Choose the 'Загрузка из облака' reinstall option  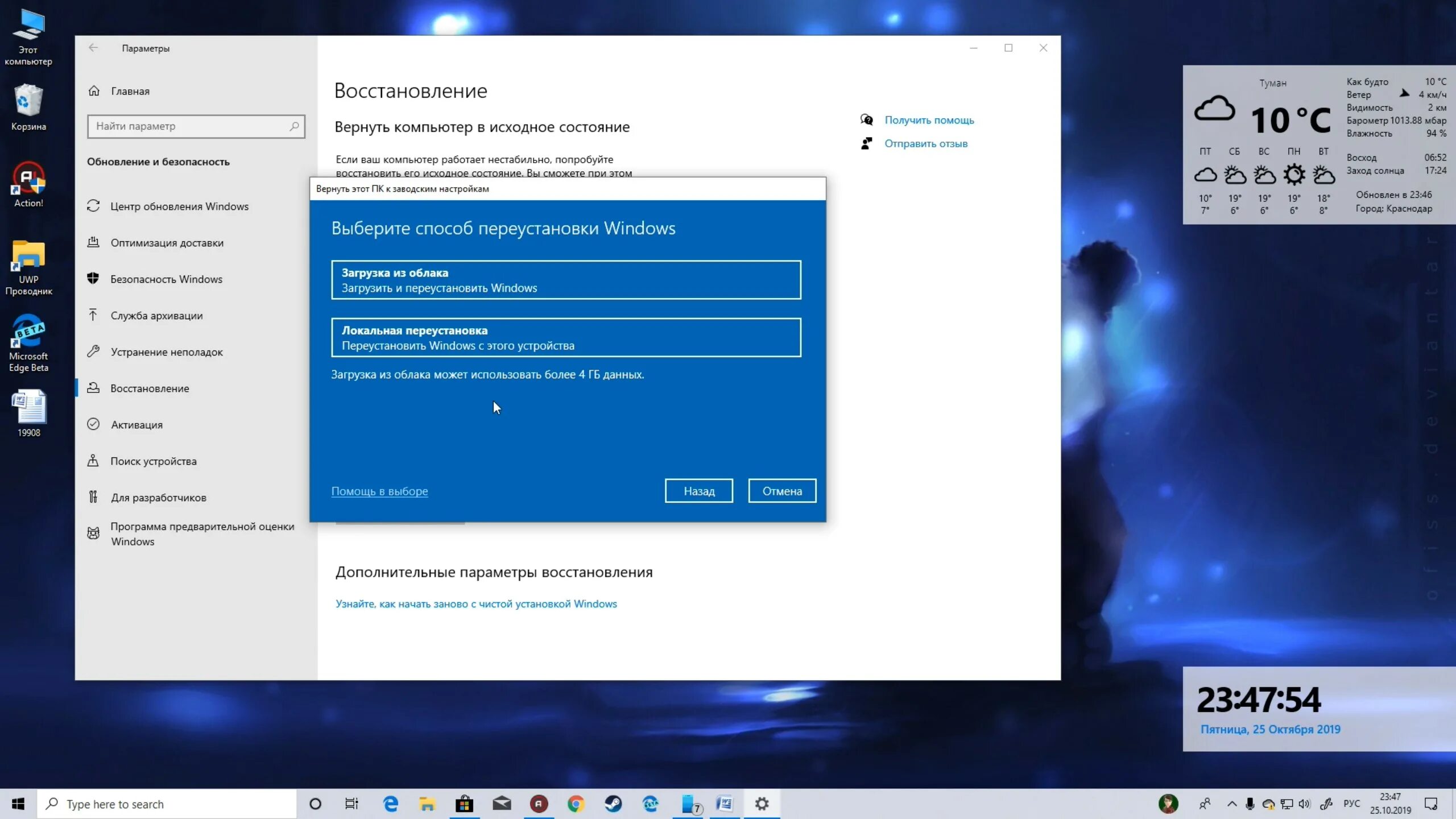point(566,280)
